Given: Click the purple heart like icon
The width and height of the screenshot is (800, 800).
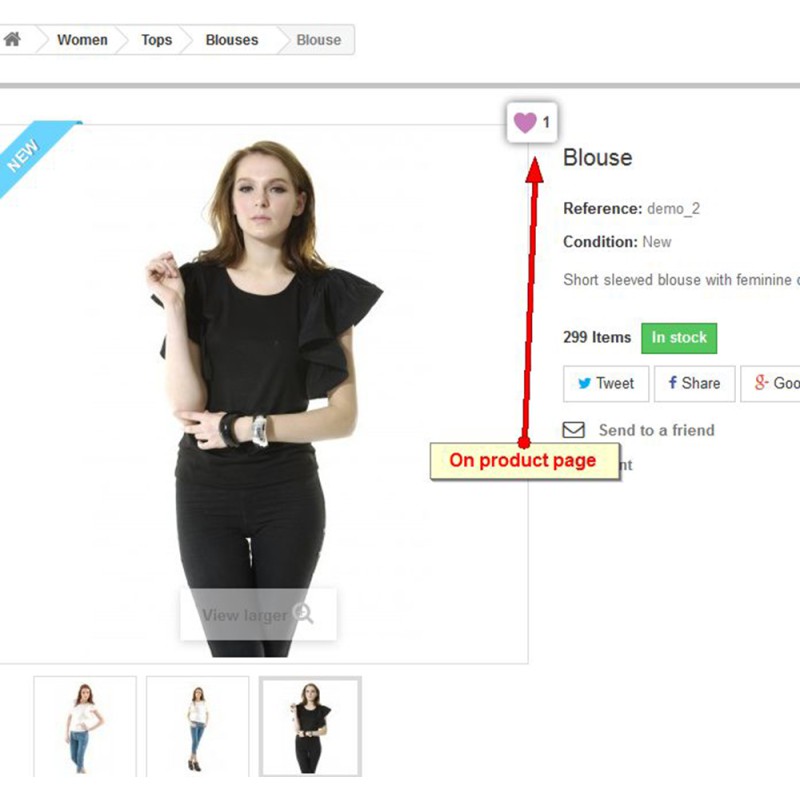Looking at the screenshot, I should pos(525,122).
